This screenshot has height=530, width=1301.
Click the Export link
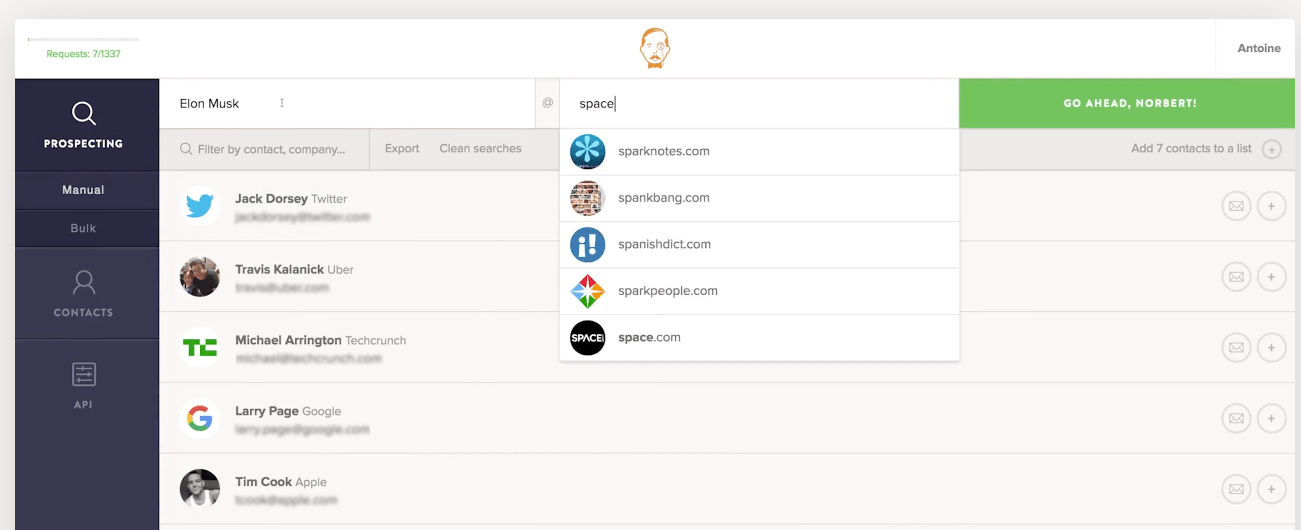coord(402,148)
